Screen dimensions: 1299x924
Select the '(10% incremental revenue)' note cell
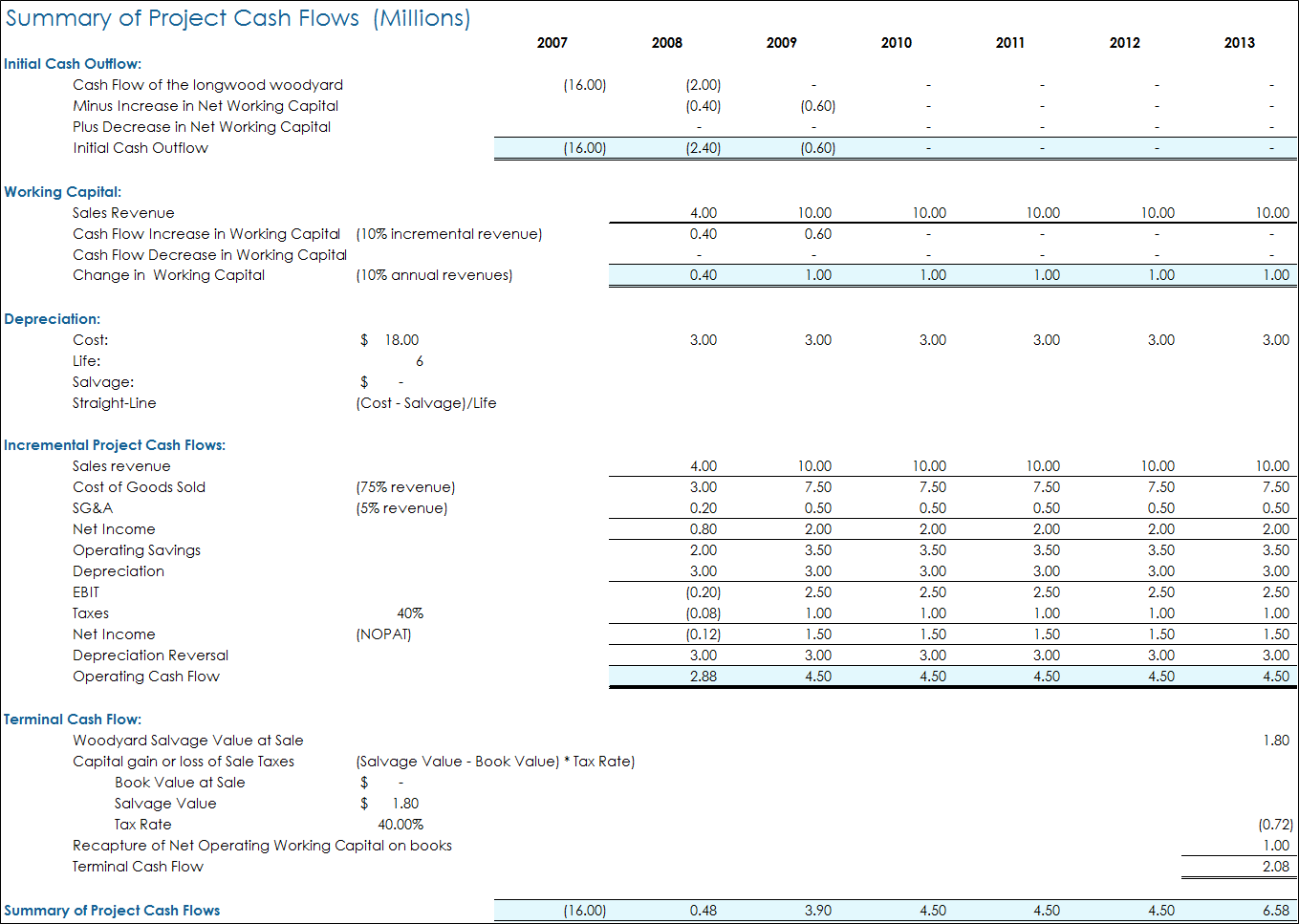[449, 234]
